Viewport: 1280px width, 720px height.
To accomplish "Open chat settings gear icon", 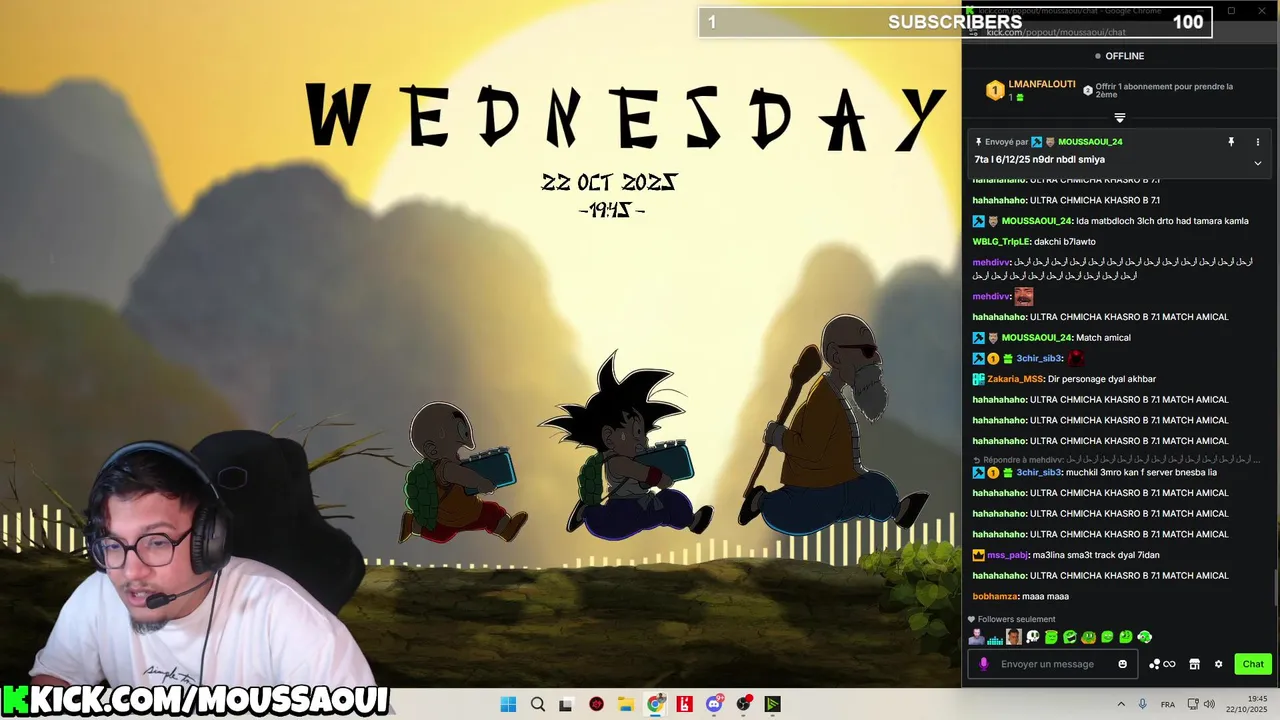I will click(1218, 664).
